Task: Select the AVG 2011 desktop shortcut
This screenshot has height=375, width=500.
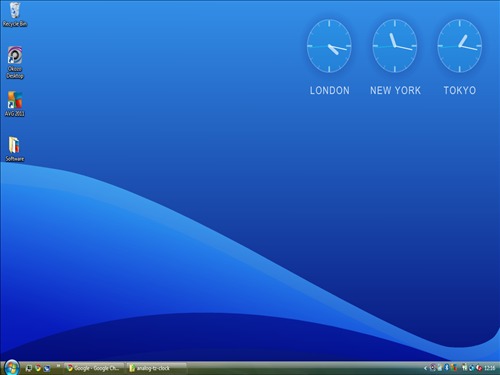Action: (x=15, y=104)
